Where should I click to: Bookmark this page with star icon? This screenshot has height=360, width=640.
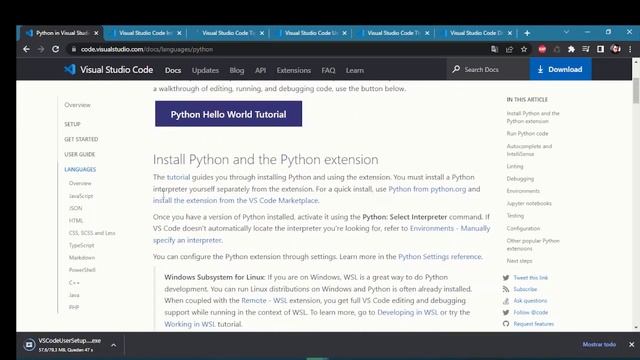[x=524, y=49]
